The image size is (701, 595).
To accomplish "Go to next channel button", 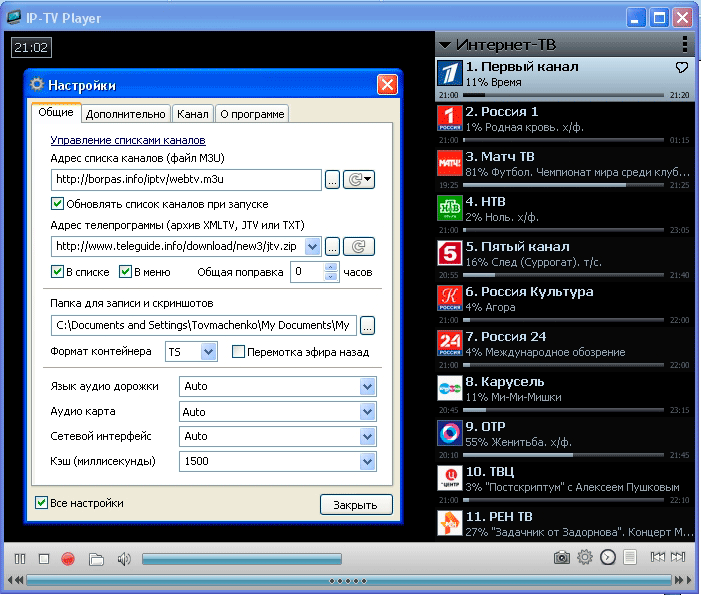I will coord(678,557).
